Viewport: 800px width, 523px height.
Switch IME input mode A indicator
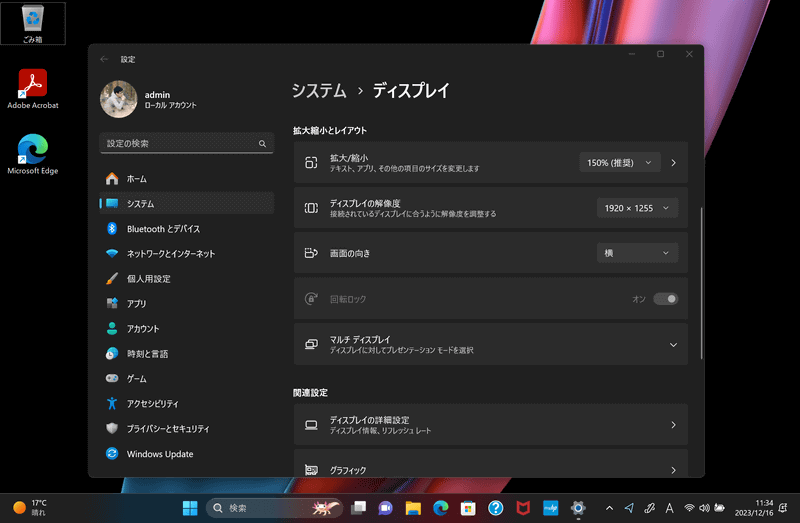pyautogui.click(x=669, y=508)
